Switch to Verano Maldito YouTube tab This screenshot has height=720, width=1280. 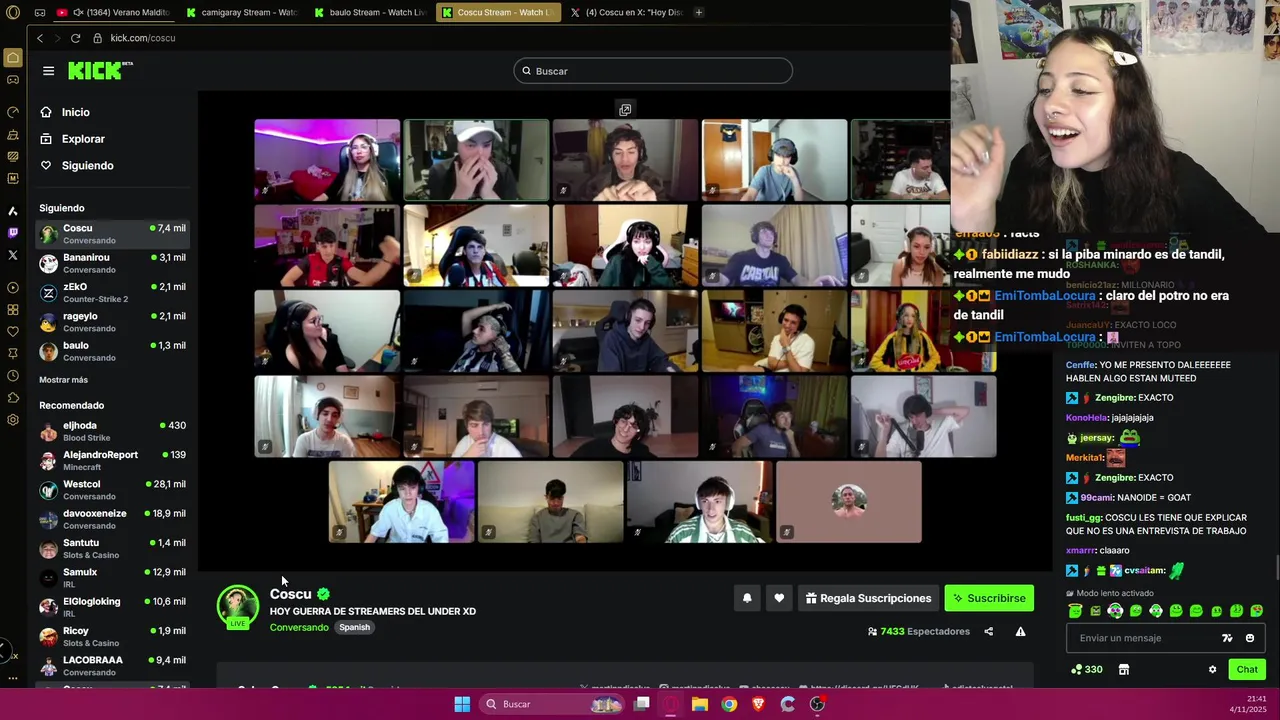tap(114, 12)
